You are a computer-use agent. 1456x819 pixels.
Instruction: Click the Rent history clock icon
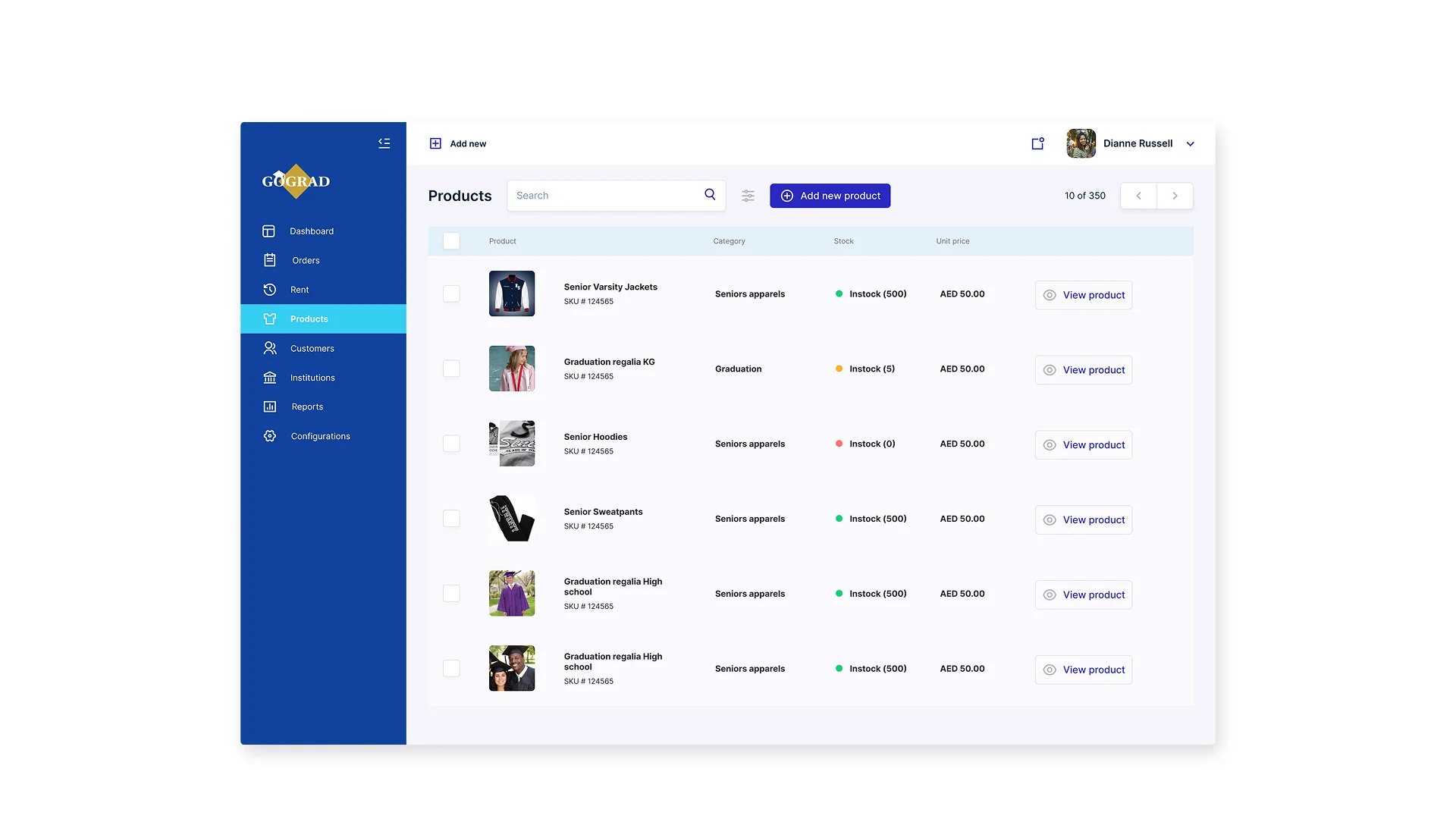pos(269,290)
